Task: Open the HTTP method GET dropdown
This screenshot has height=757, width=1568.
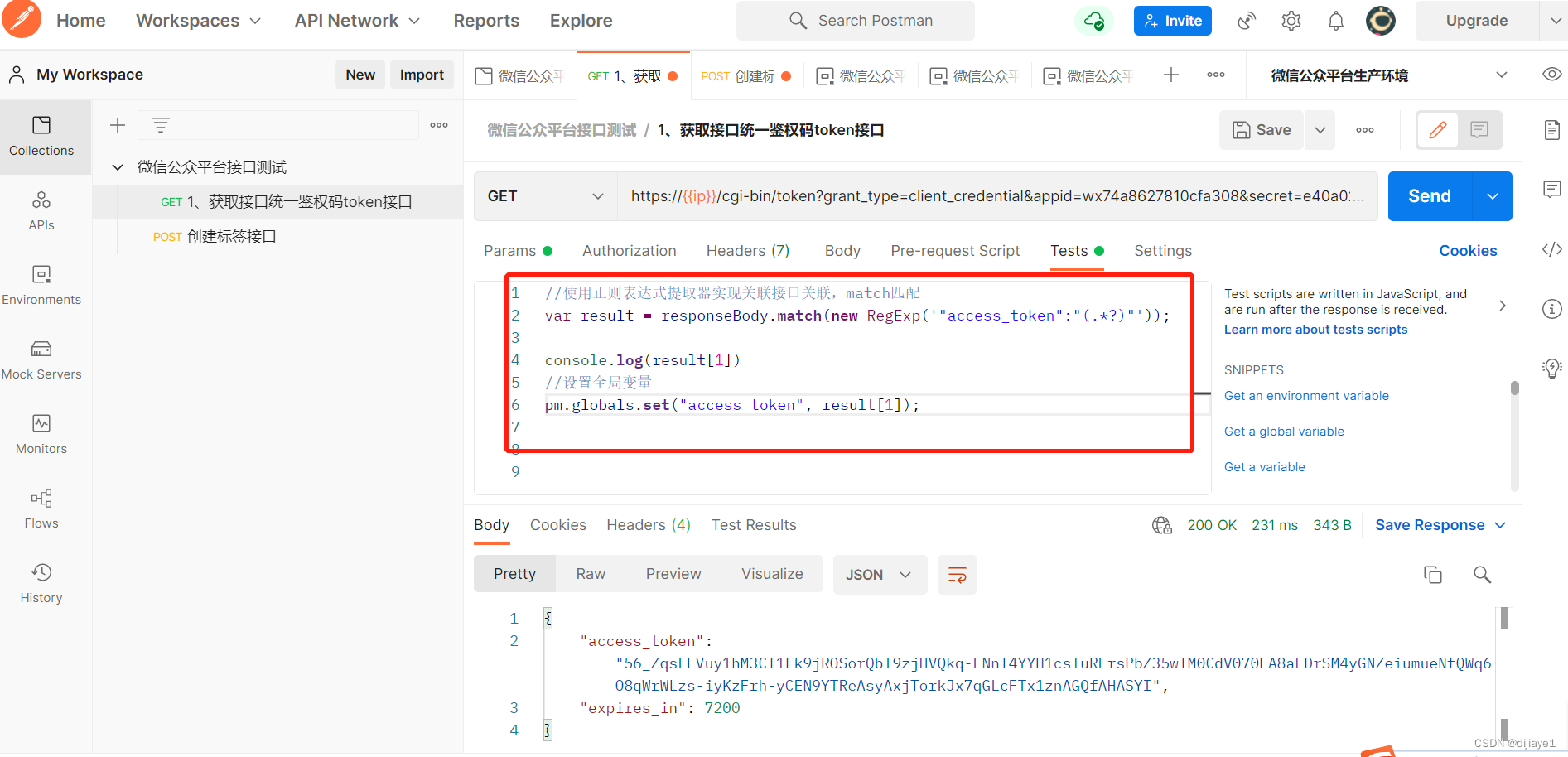Action: 546,196
